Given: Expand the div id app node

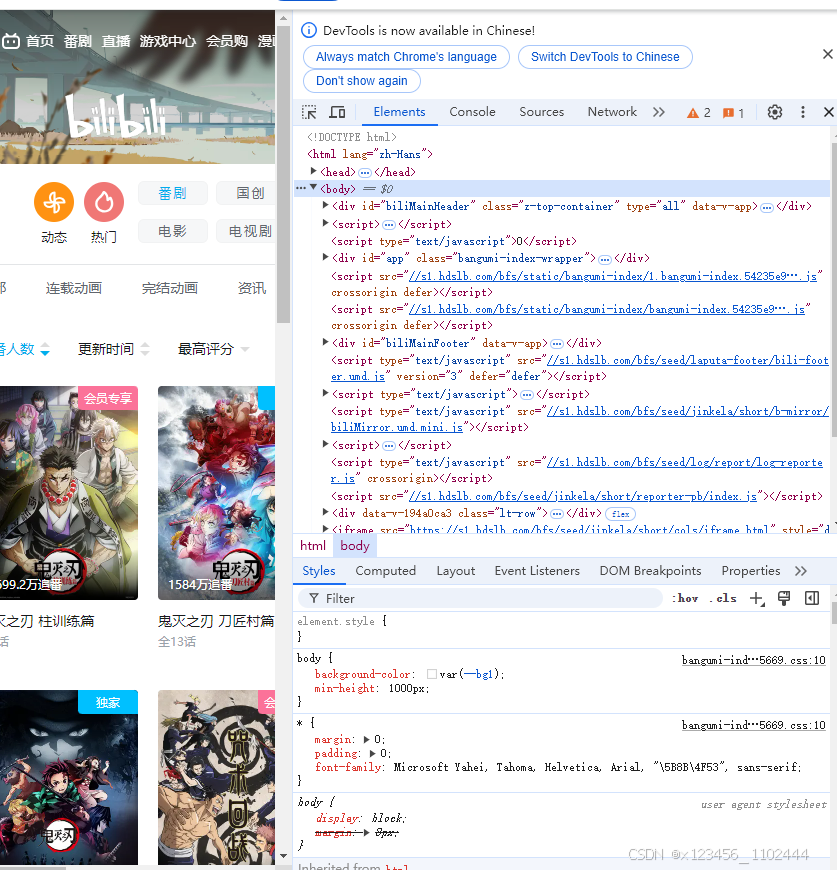Looking at the screenshot, I should [x=326, y=257].
